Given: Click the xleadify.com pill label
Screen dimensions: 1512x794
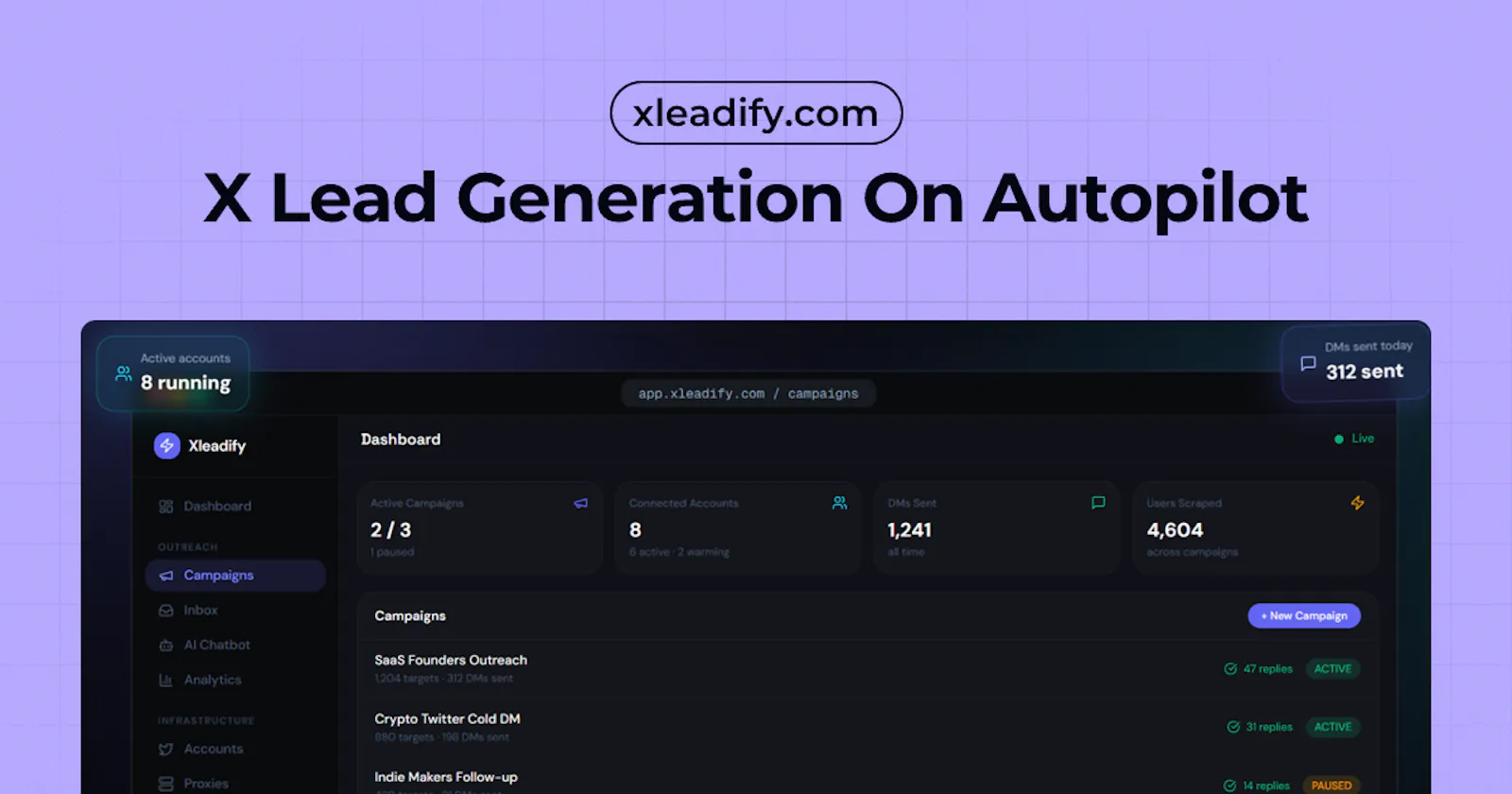Looking at the screenshot, I should click(x=756, y=112).
